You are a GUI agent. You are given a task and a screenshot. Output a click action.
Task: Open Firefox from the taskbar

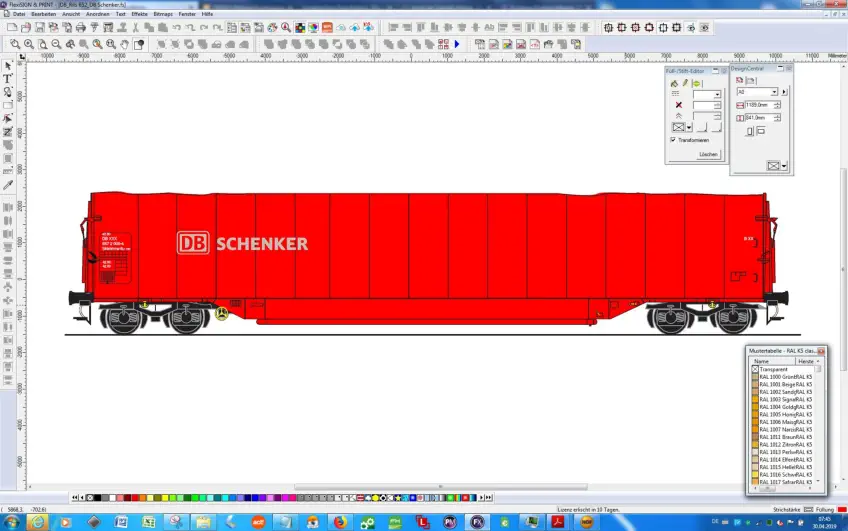point(340,522)
